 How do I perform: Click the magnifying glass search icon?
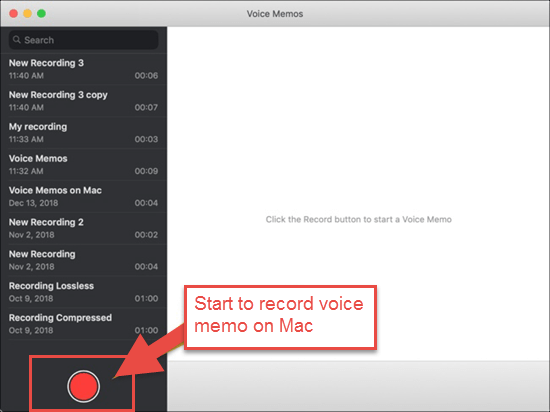click(16, 40)
